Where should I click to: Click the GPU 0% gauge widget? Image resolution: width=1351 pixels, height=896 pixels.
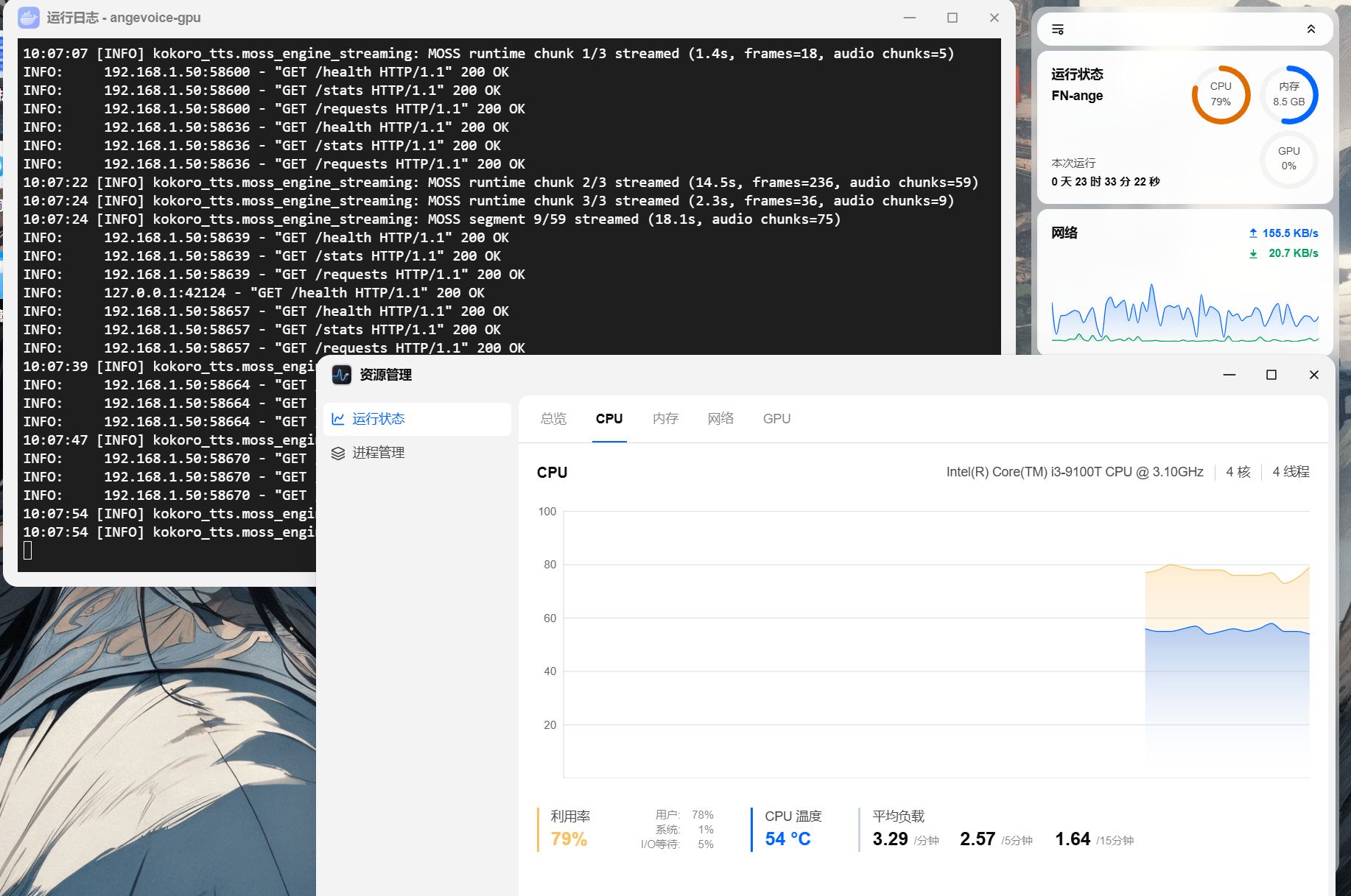(x=1288, y=159)
